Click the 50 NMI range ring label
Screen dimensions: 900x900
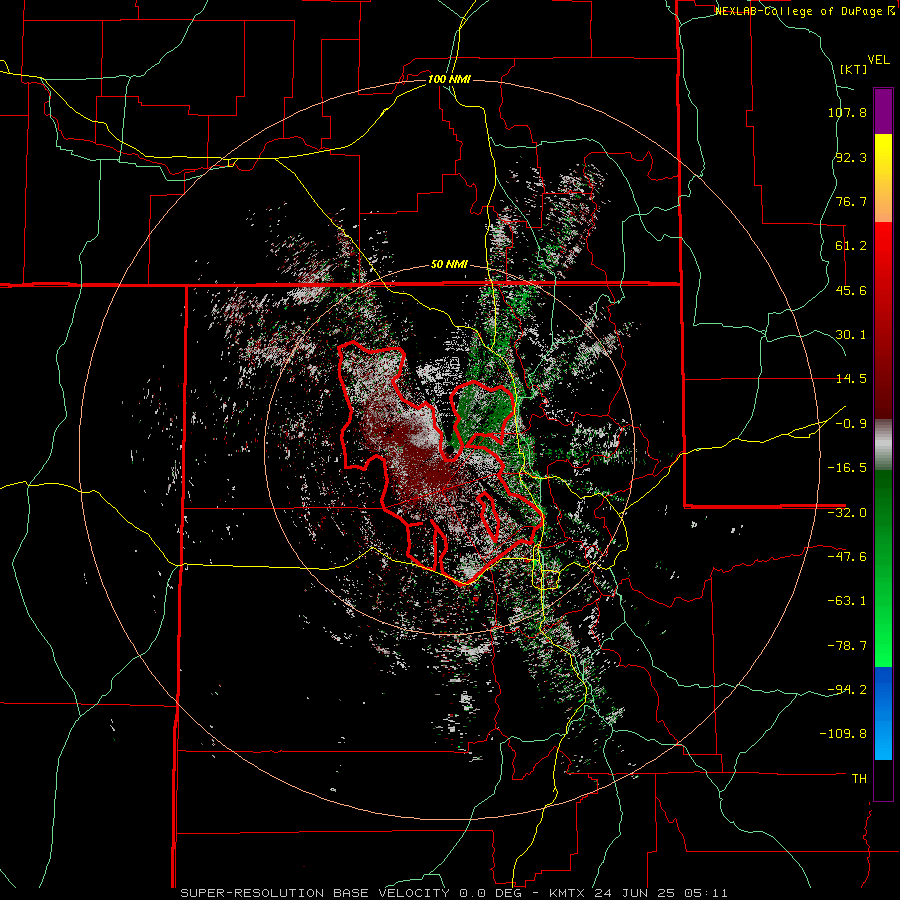[449, 265]
